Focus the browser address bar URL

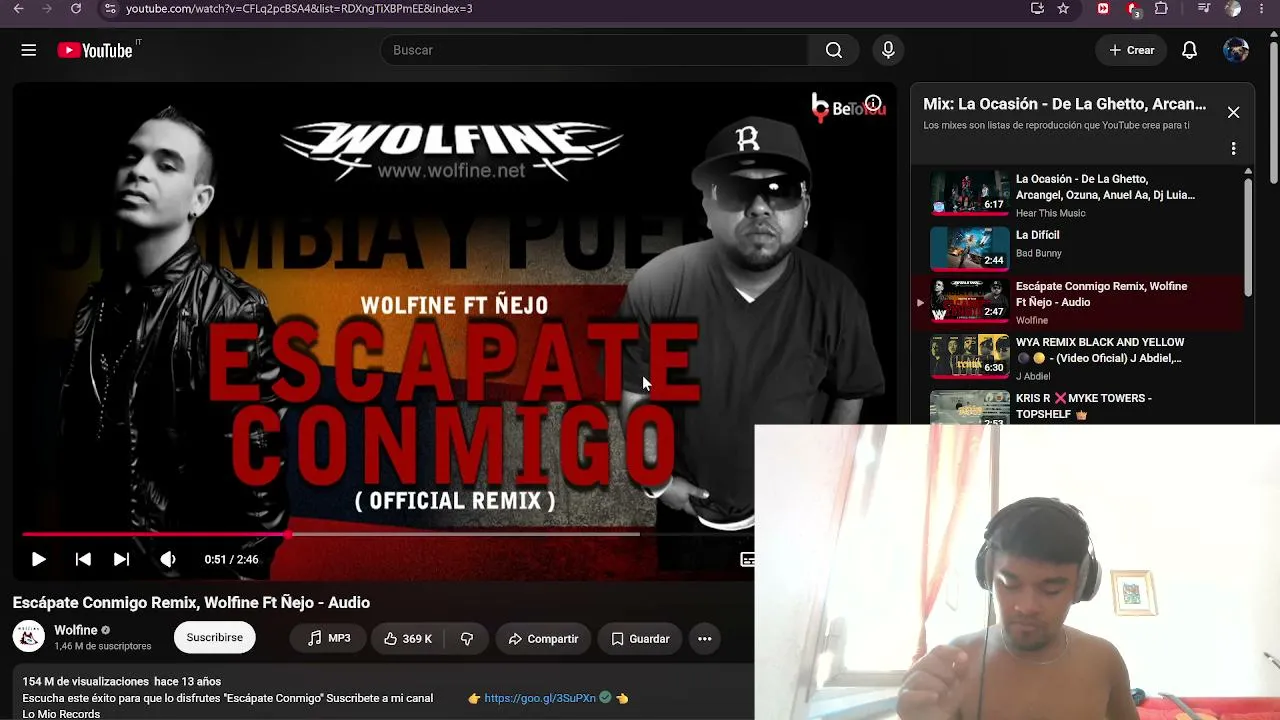pyautogui.click(x=299, y=9)
